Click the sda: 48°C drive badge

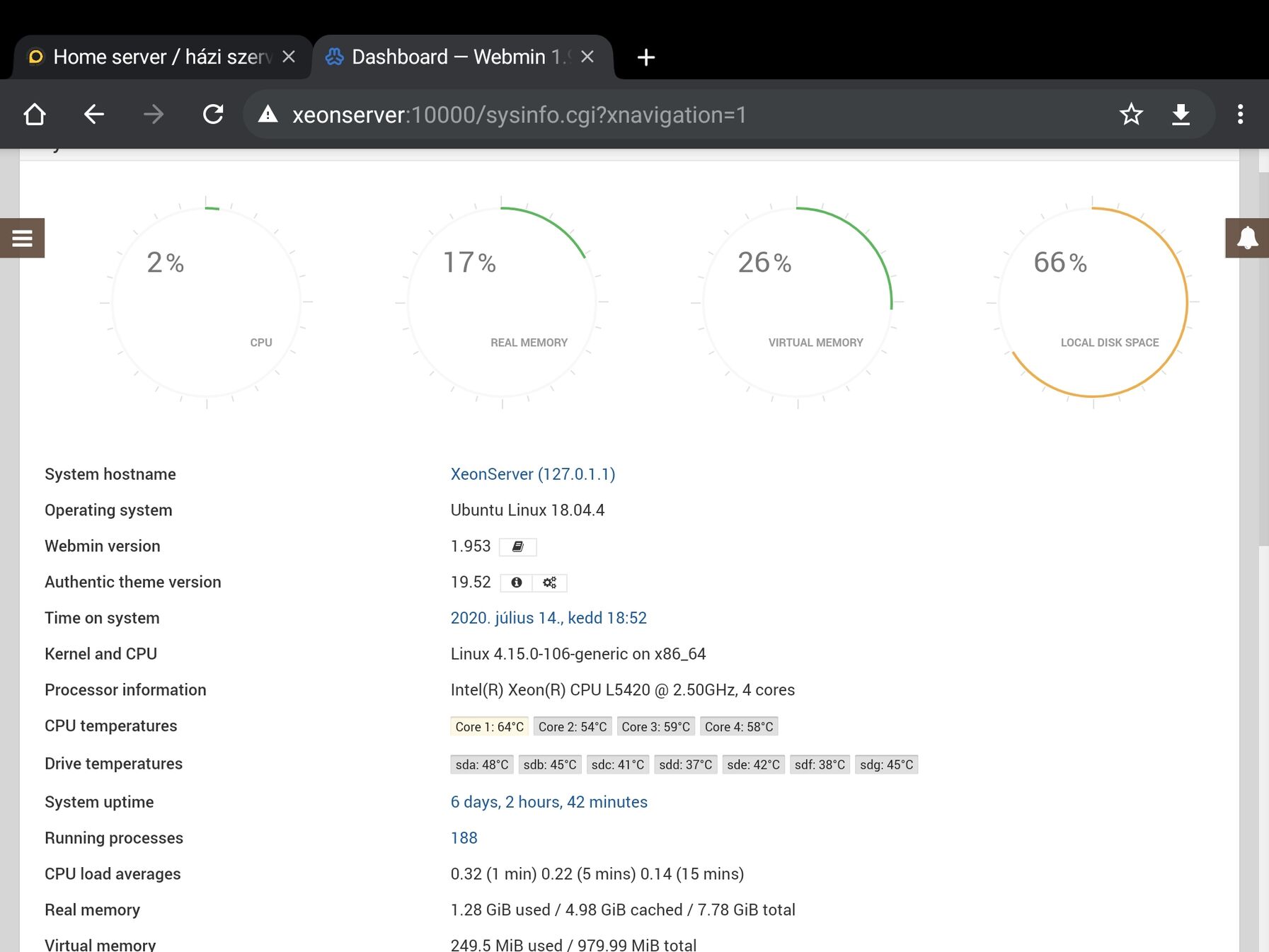[482, 764]
